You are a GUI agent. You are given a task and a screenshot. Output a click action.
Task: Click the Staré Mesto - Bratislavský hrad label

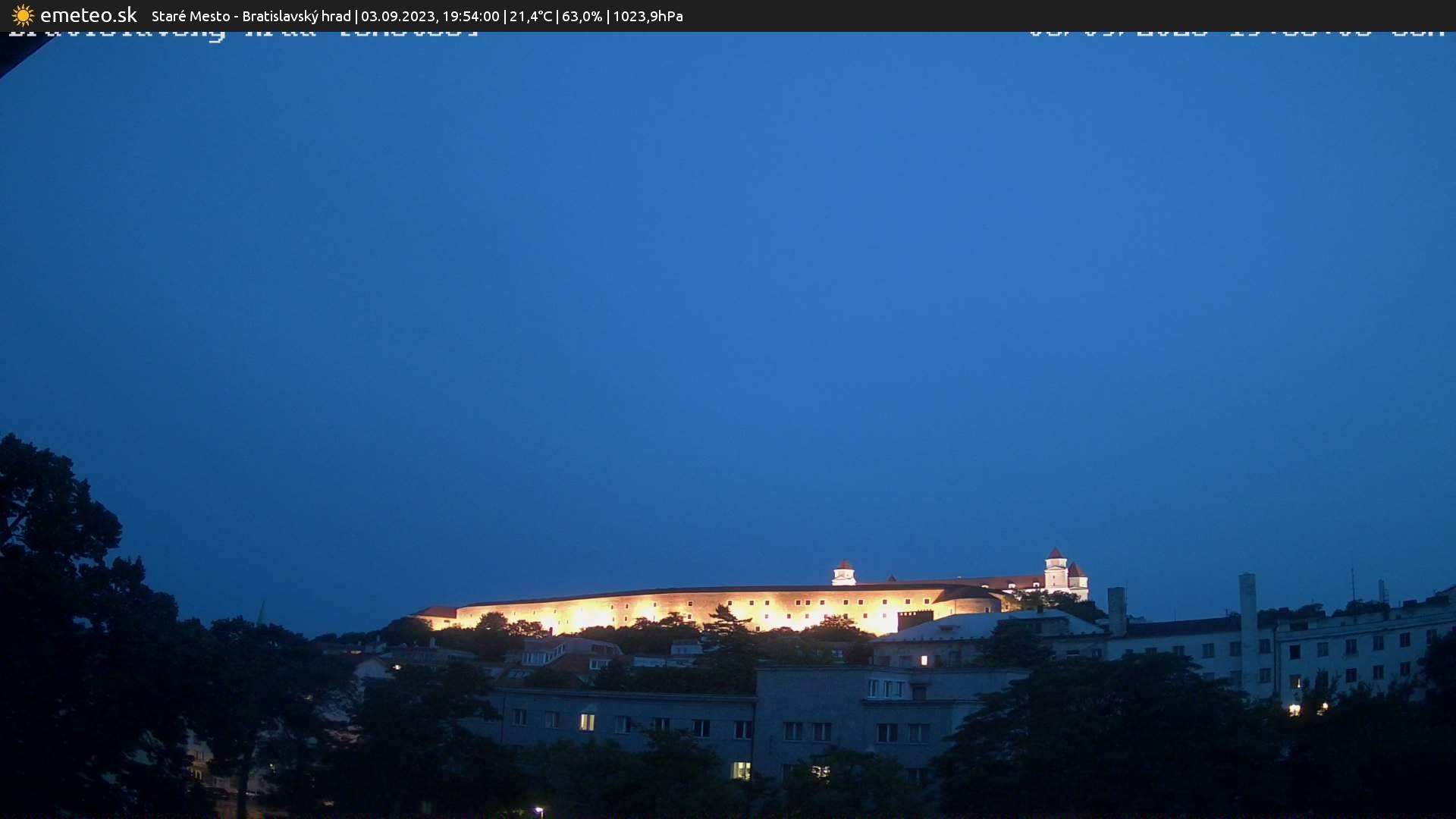251,16
